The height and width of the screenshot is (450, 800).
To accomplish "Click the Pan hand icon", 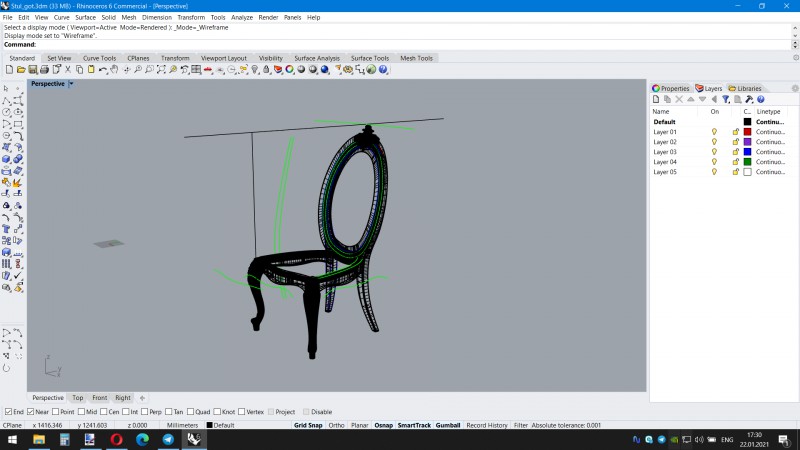I will click(114, 69).
